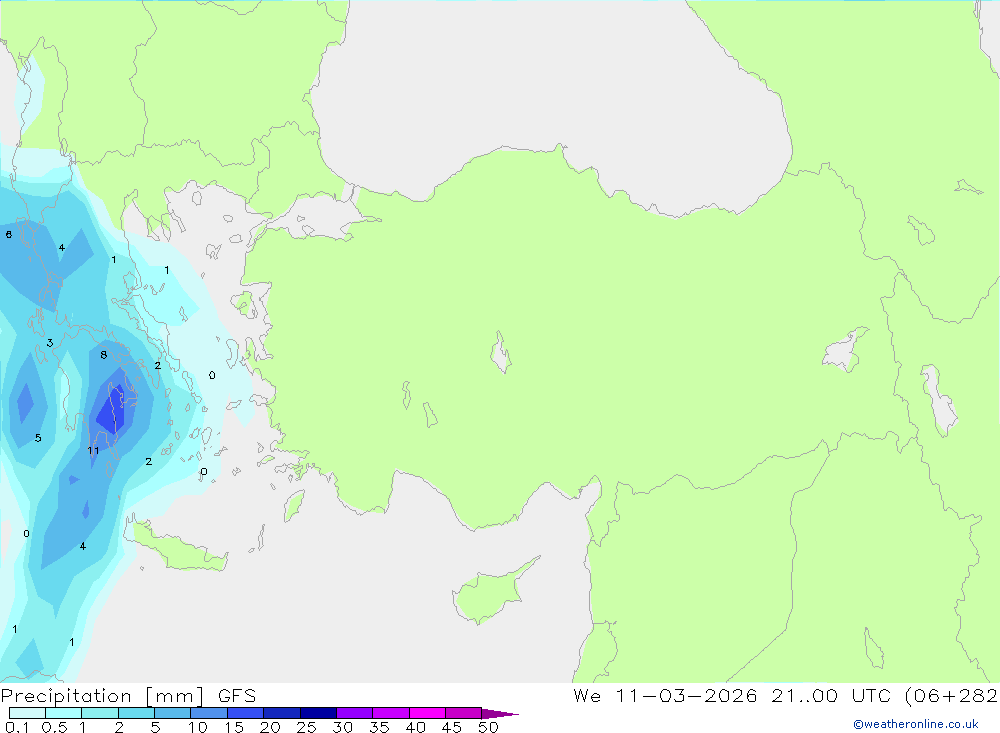
Task: Click the "Precipitation [mm]" title text
Action: [x=103, y=696]
